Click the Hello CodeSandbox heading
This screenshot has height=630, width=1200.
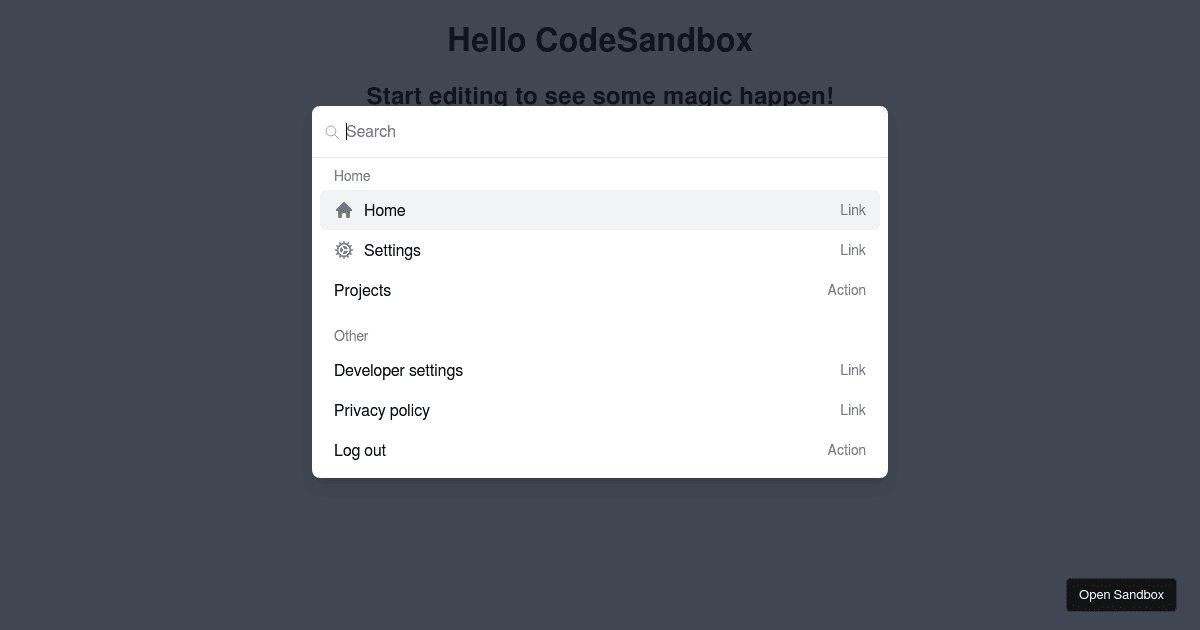[x=600, y=40]
